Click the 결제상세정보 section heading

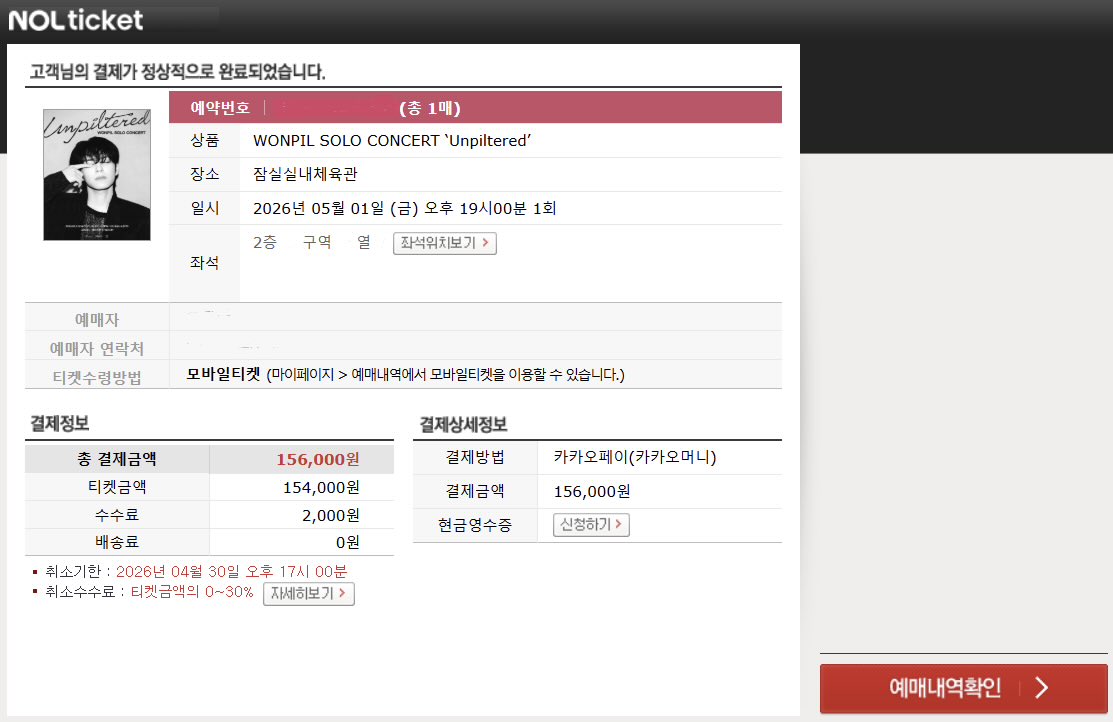(x=463, y=425)
